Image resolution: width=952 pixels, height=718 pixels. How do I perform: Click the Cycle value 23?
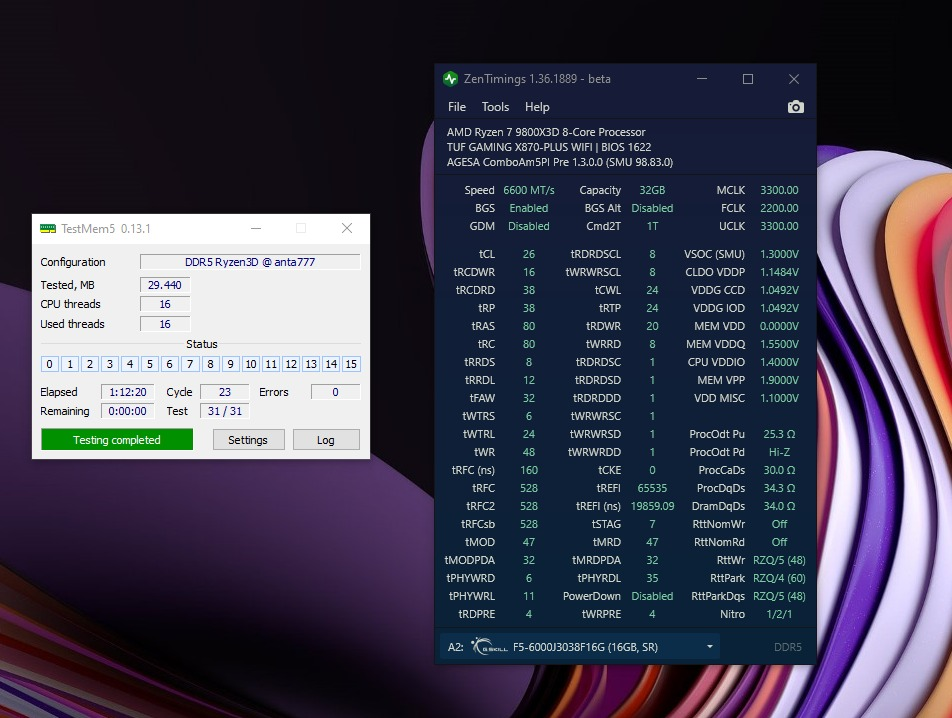coord(225,392)
